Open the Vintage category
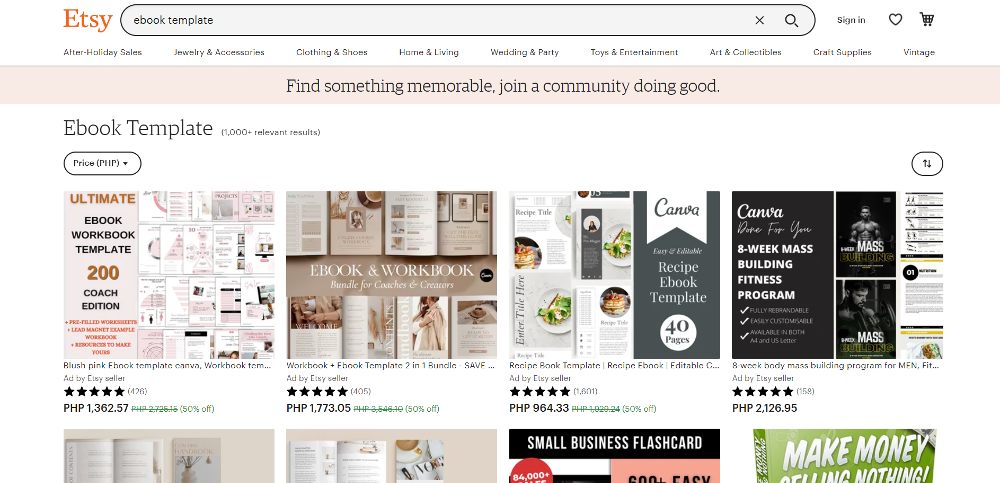 tap(919, 52)
